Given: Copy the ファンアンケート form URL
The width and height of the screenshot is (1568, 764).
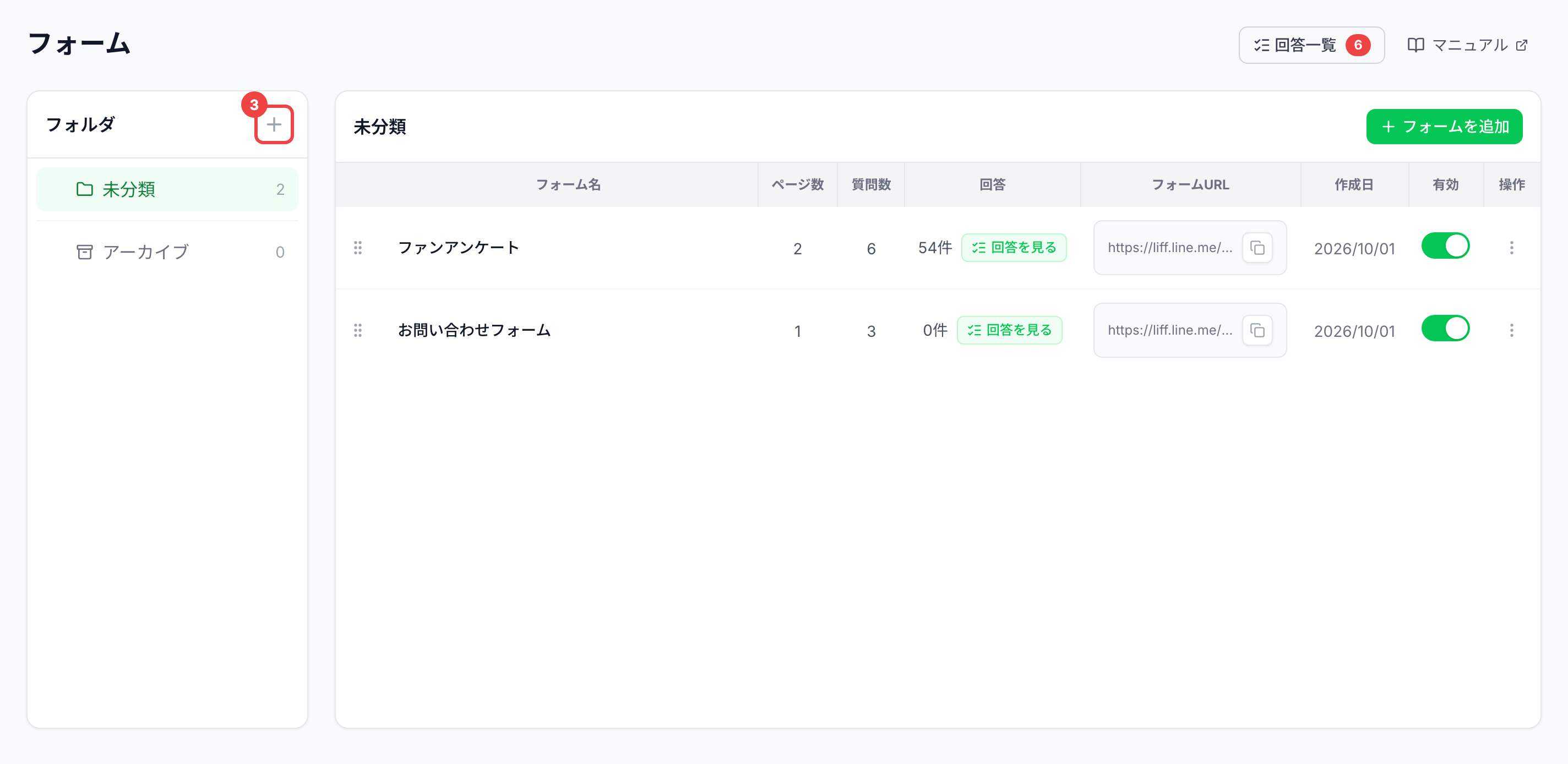Looking at the screenshot, I should [1257, 248].
